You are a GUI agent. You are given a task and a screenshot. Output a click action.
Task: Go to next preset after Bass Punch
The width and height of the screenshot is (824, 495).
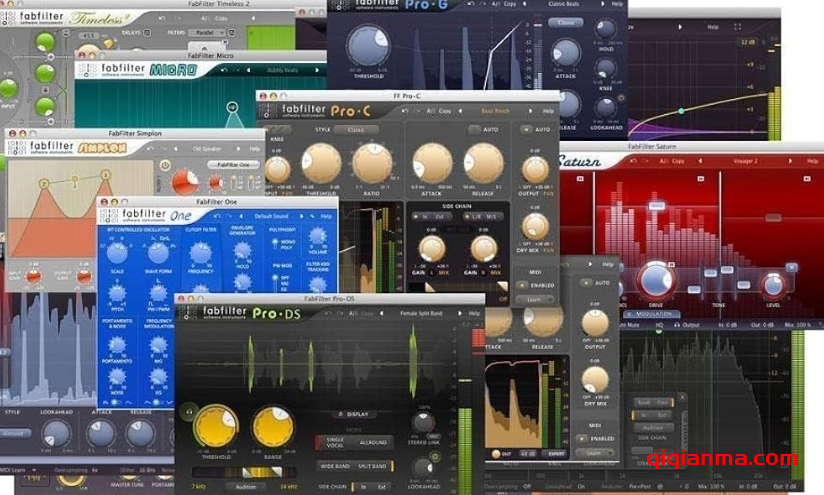pyautogui.click(x=530, y=111)
